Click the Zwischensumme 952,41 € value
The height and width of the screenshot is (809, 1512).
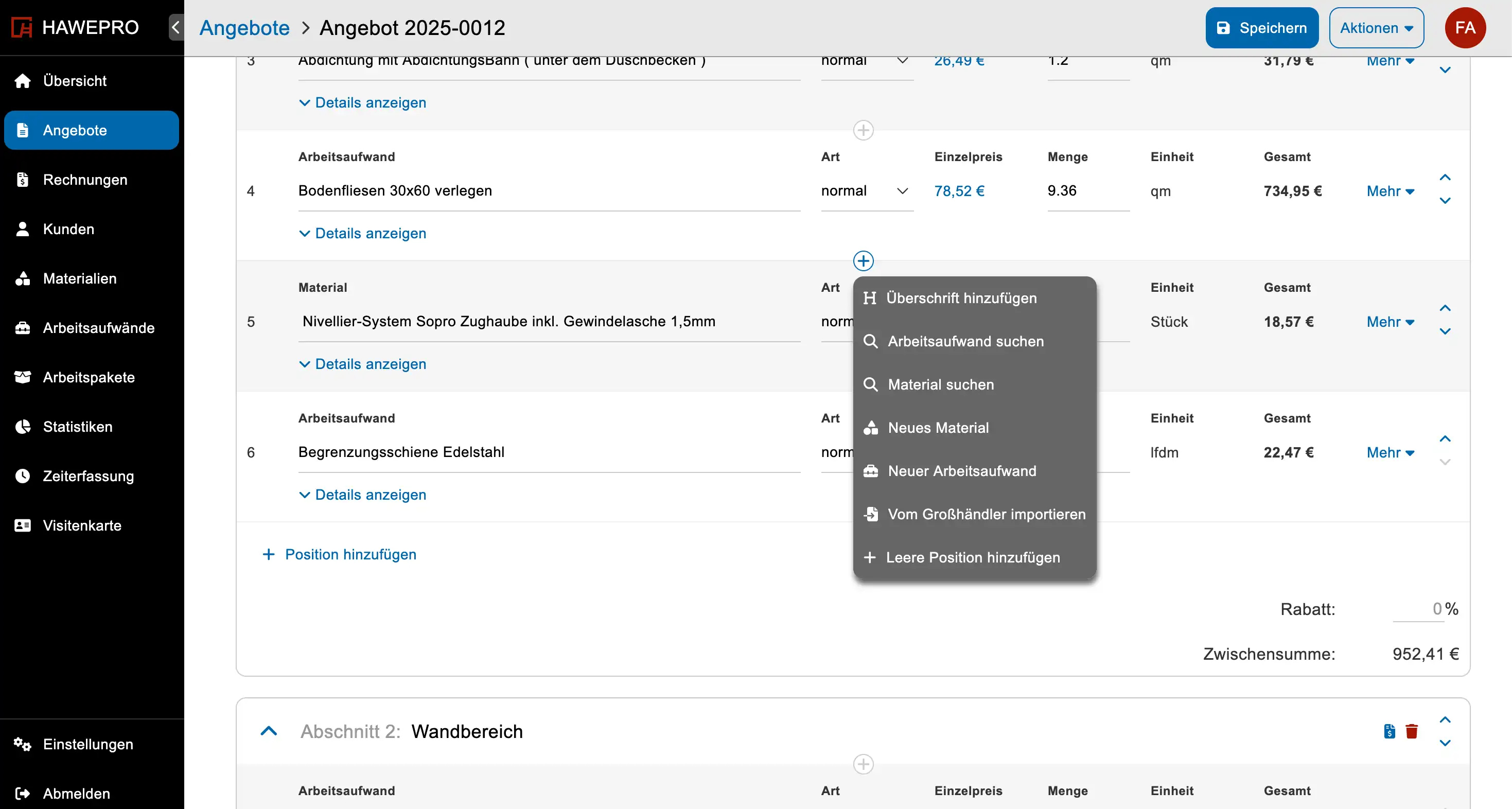[x=1425, y=654]
